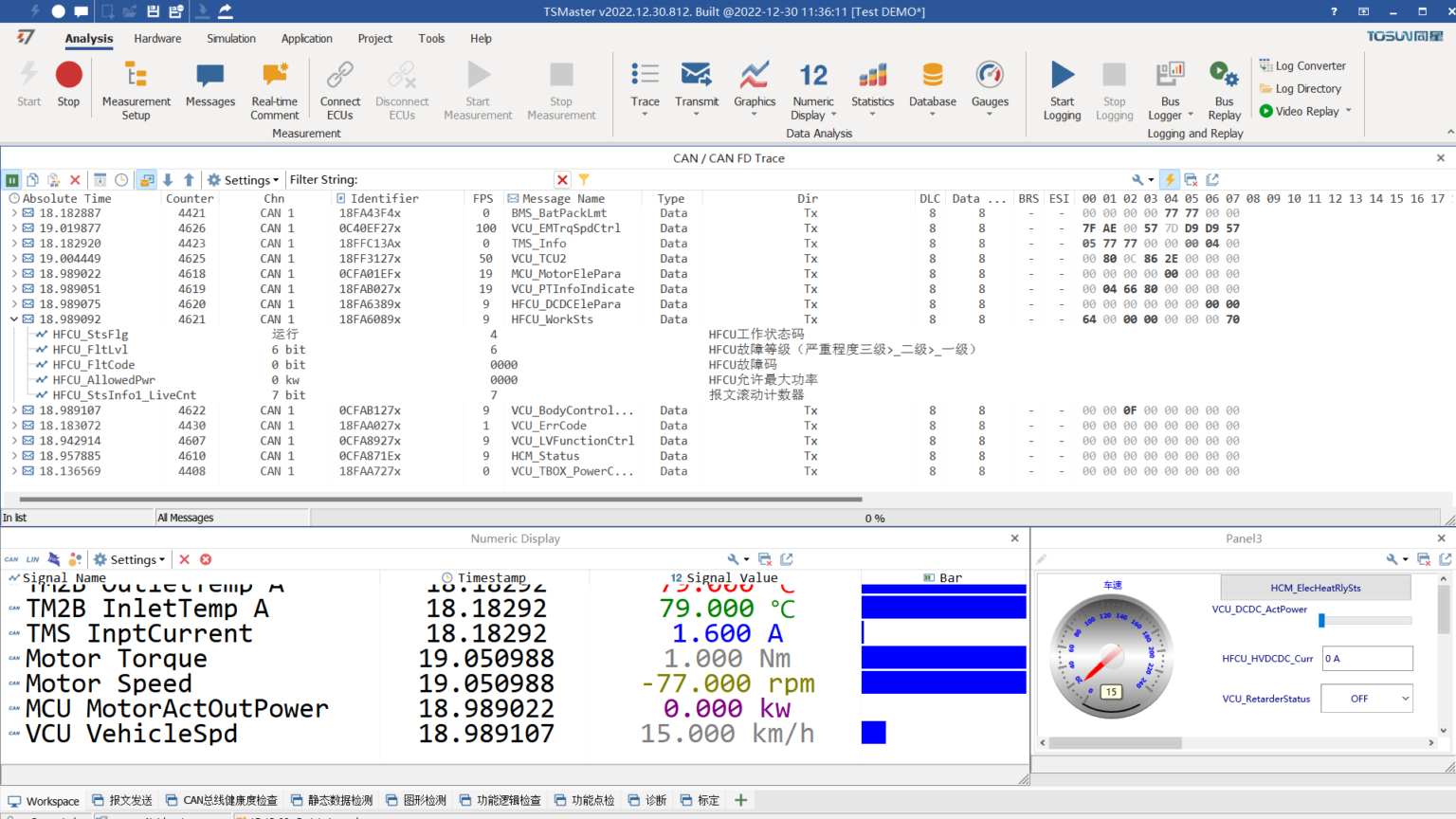Screen dimensions: 1456x819
Task: Clear trace with the red X icon
Action: pos(75,180)
